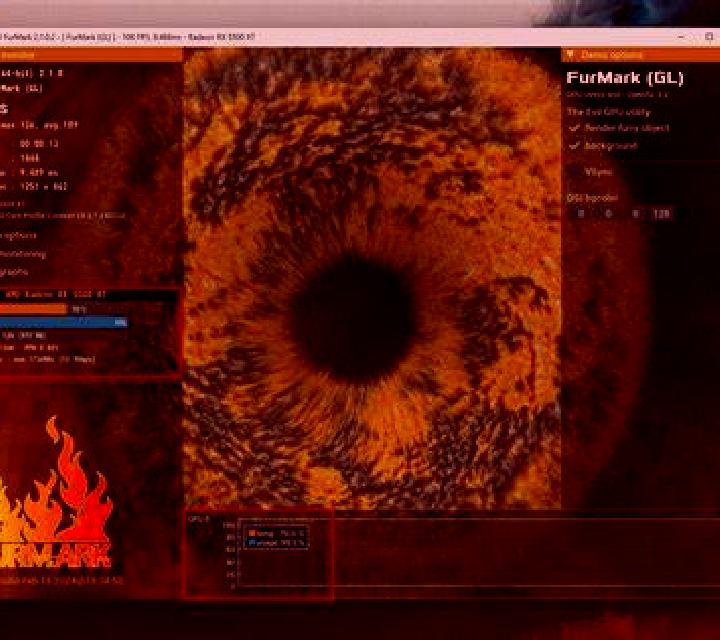
Task: Click the blue usage legend swatch in graph
Action: [x=252, y=543]
